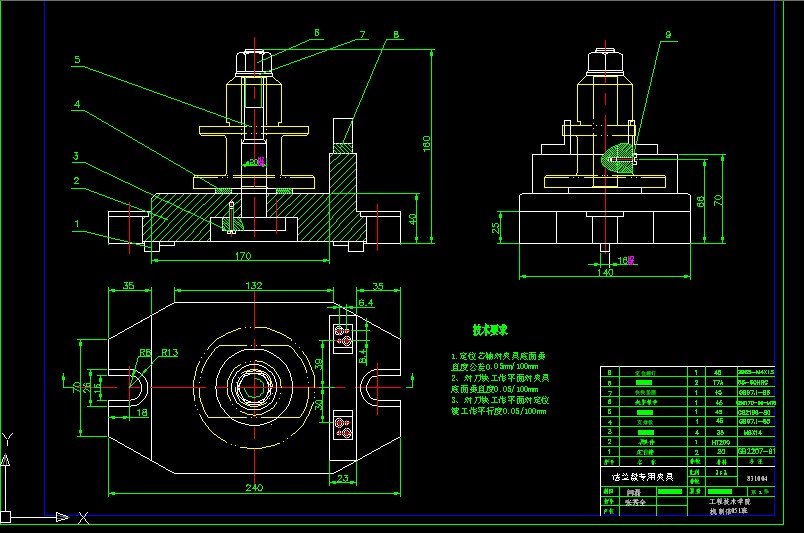Pick part balloon number 1
The width and height of the screenshot is (804, 533).
76,223
